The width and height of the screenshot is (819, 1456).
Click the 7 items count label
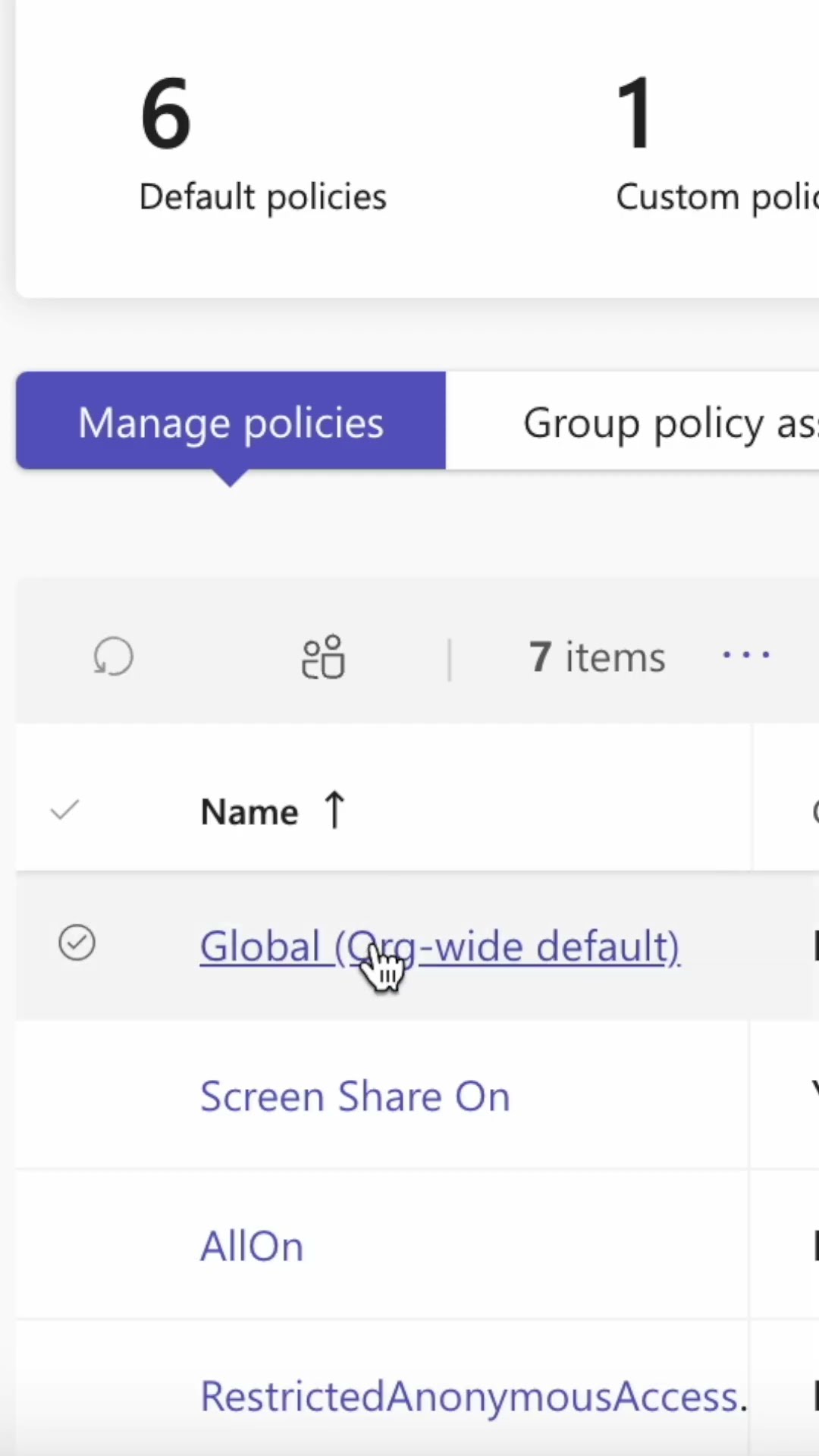(x=597, y=657)
